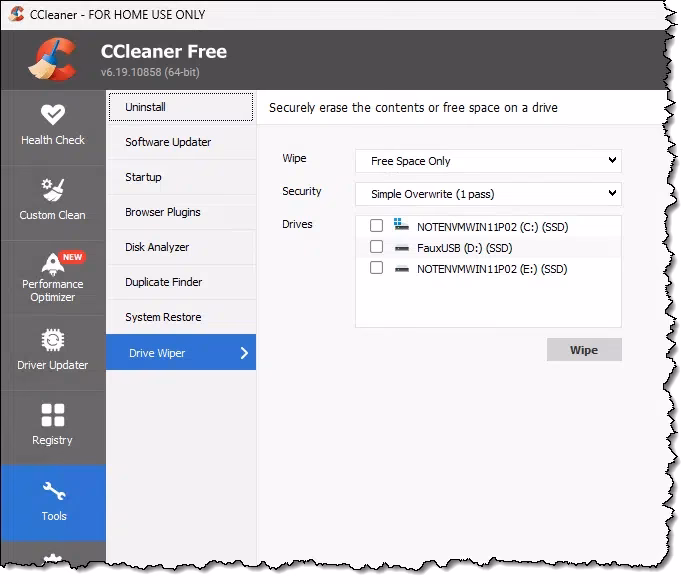Image resolution: width=690 pixels, height=584 pixels.
Task: Open the Disk Analyzer tool
Action: [181, 247]
